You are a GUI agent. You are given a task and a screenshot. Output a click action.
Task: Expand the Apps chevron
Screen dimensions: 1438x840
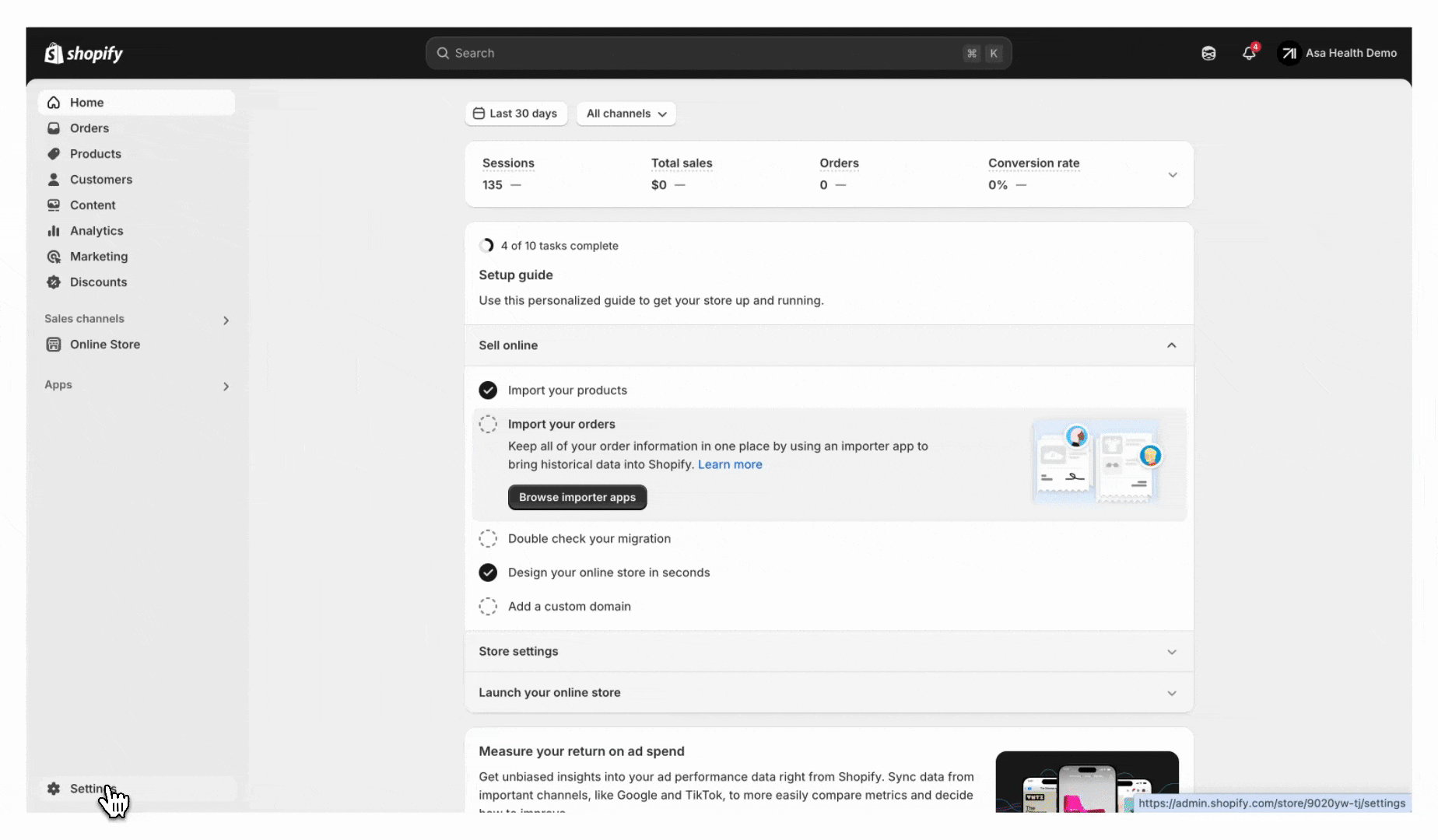[226, 387]
